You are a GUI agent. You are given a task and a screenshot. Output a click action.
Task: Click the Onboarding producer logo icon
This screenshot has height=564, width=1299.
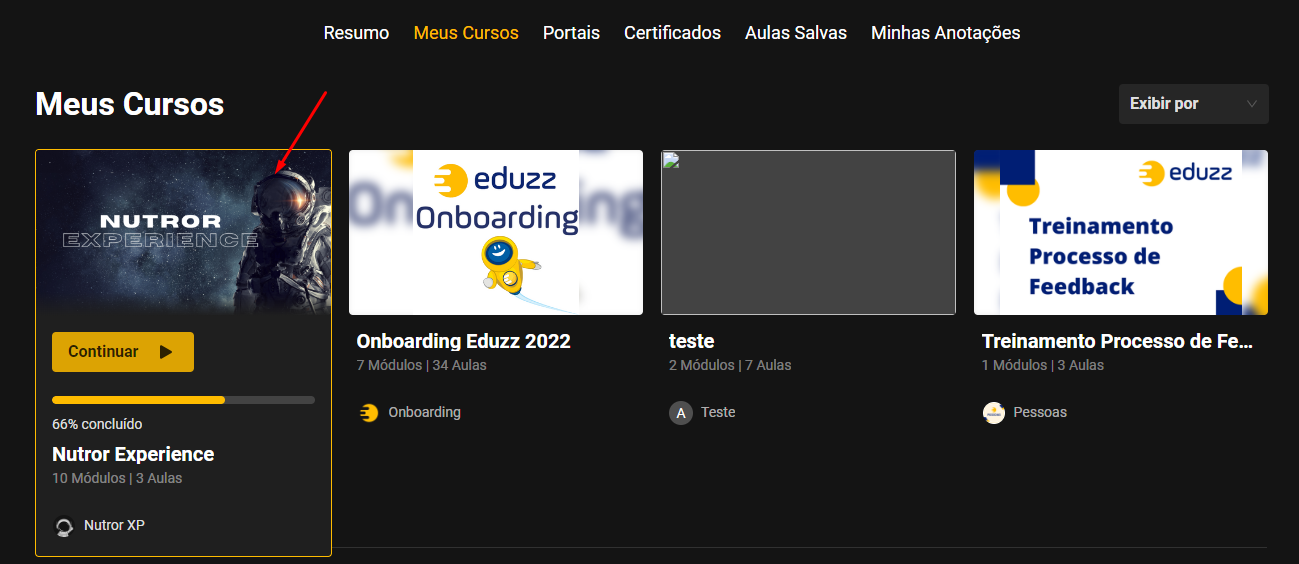click(x=369, y=412)
